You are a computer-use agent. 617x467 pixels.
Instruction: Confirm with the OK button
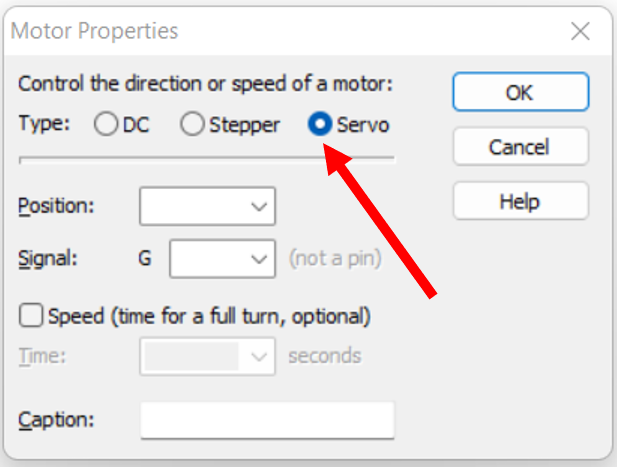[521, 92]
